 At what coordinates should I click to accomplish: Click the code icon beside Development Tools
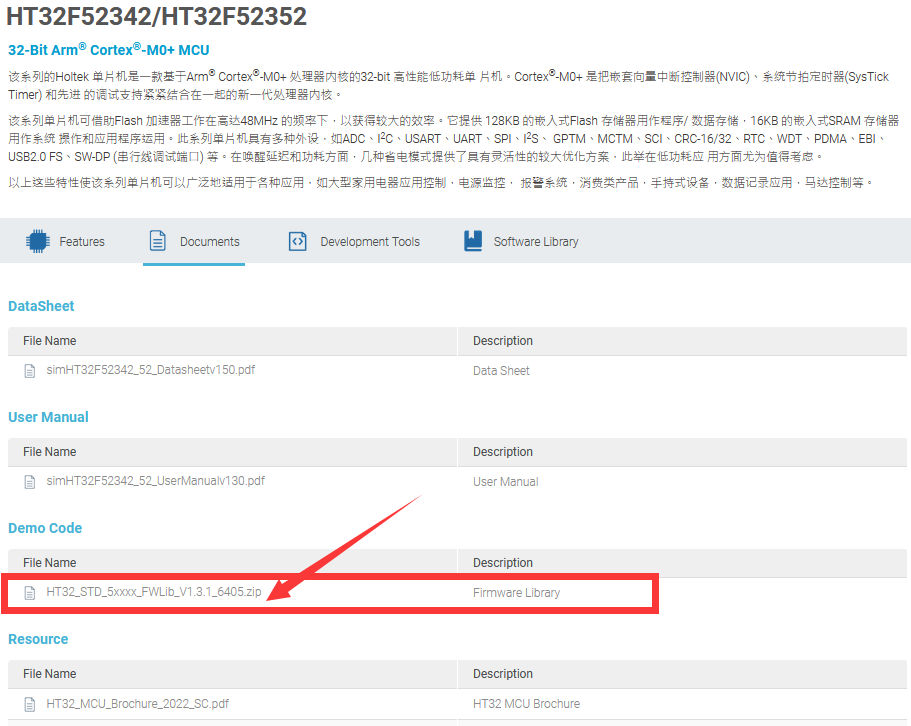click(297, 241)
